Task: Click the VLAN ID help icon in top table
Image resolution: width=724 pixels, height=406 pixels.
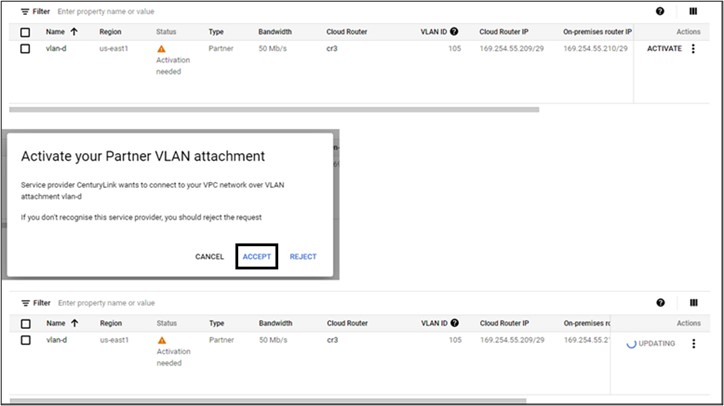Action: click(454, 32)
